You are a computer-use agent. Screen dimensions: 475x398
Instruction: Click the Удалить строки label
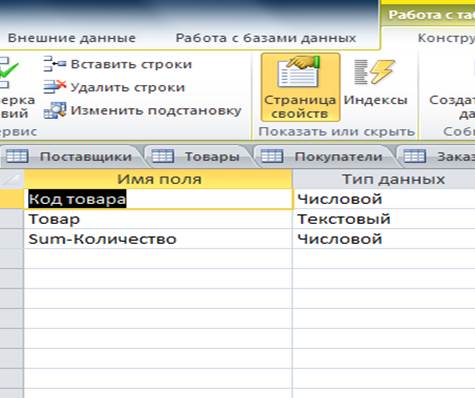[x=128, y=87]
